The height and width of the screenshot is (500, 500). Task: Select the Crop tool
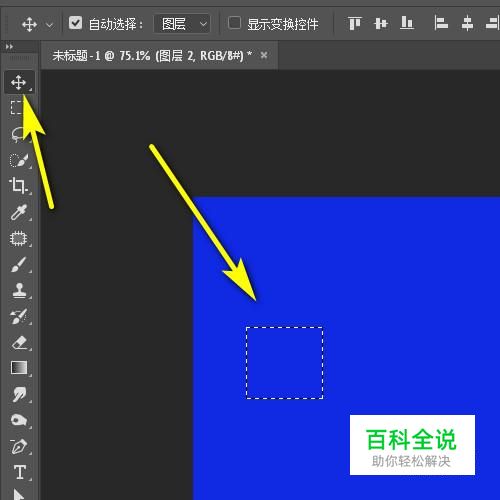pyautogui.click(x=18, y=186)
